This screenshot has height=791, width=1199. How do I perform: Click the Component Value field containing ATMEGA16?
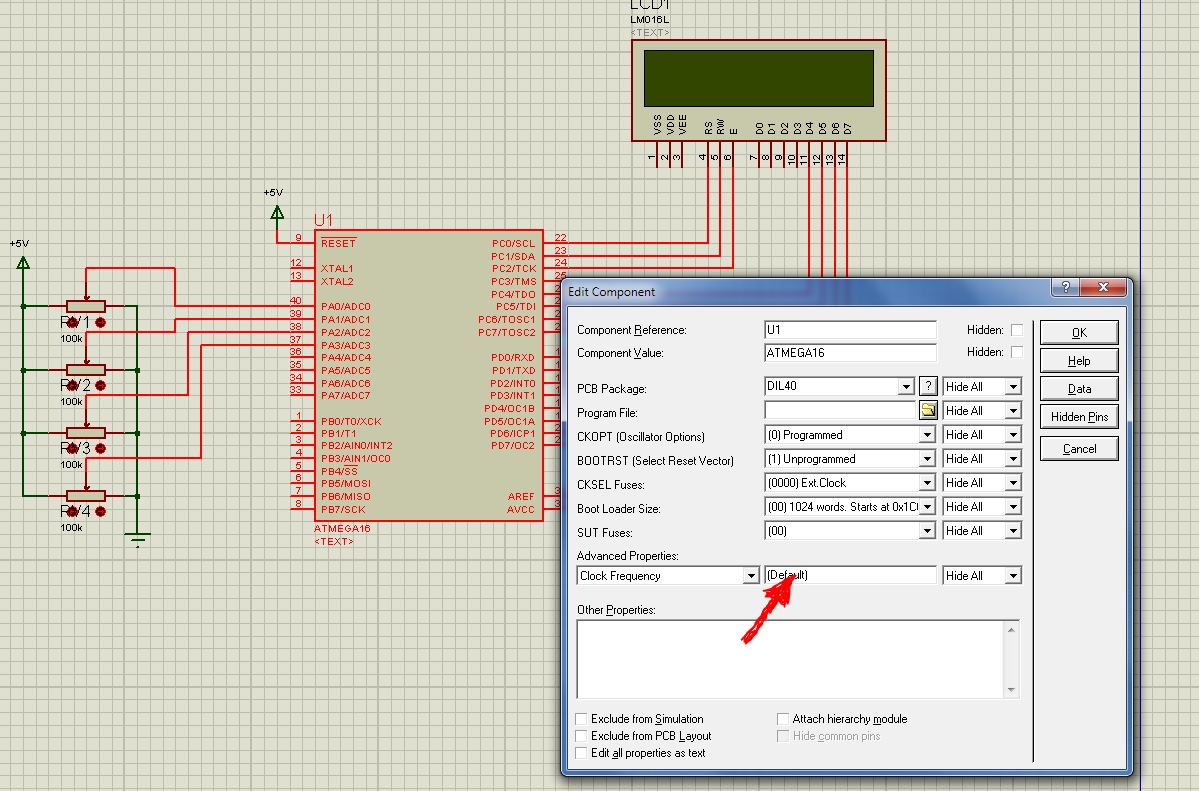[x=849, y=353]
